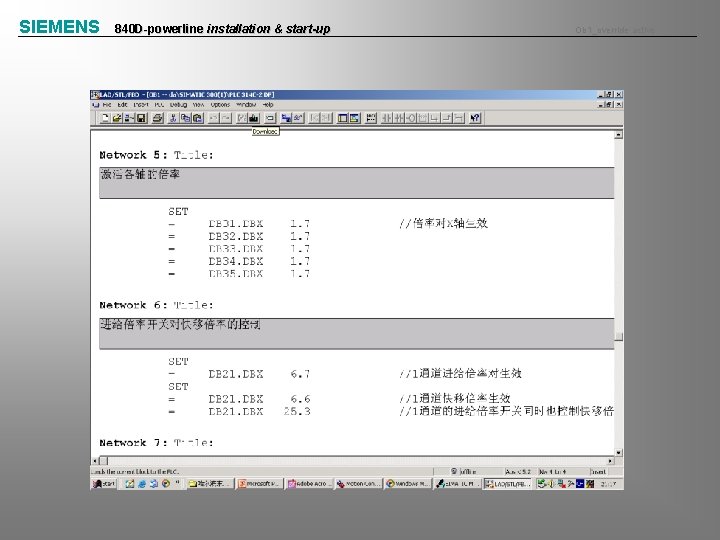This screenshot has width=720, height=540.
Task: Open the Insert menu
Action: click(141, 105)
